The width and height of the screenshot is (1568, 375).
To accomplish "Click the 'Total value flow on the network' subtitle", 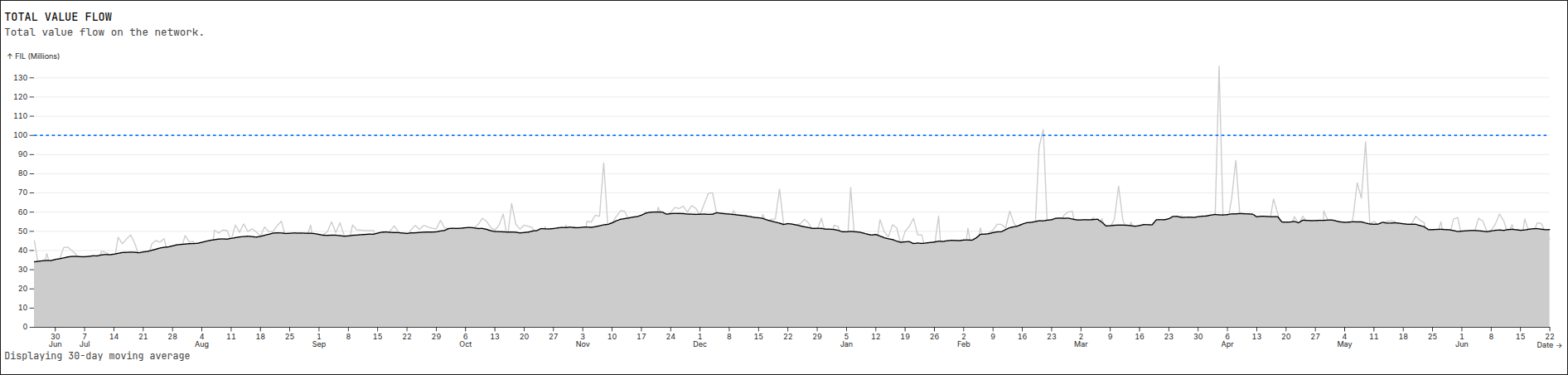I will coord(104,32).
